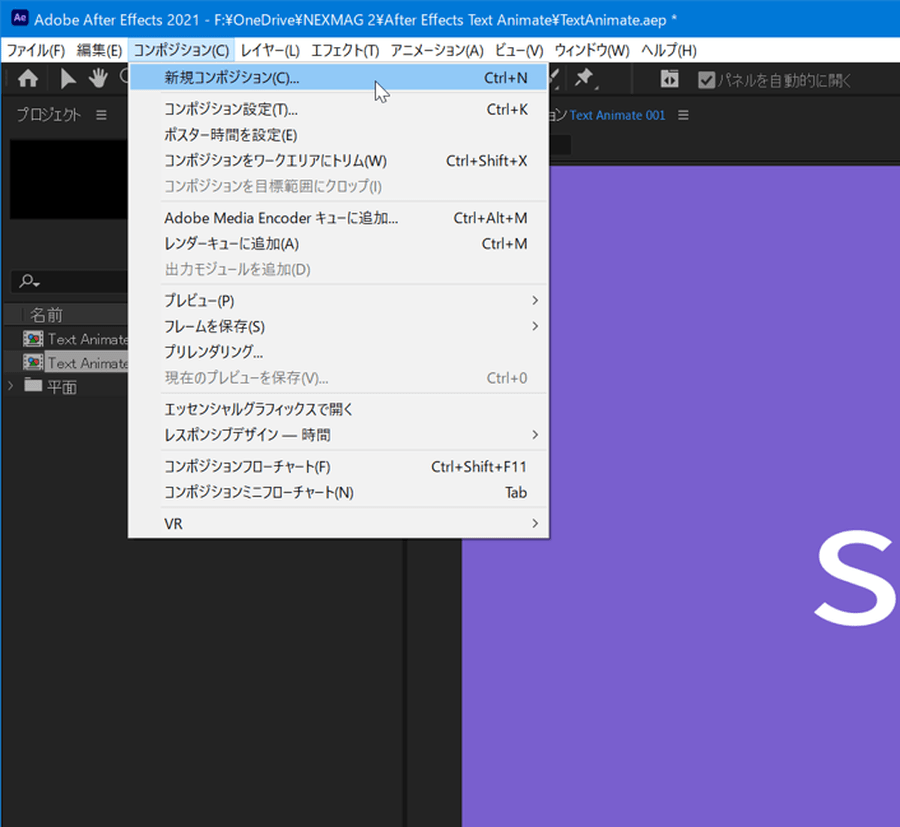Choose レンダーキューに追加(A)
The image size is (900, 827).
pyautogui.click(x=339, y=244)
